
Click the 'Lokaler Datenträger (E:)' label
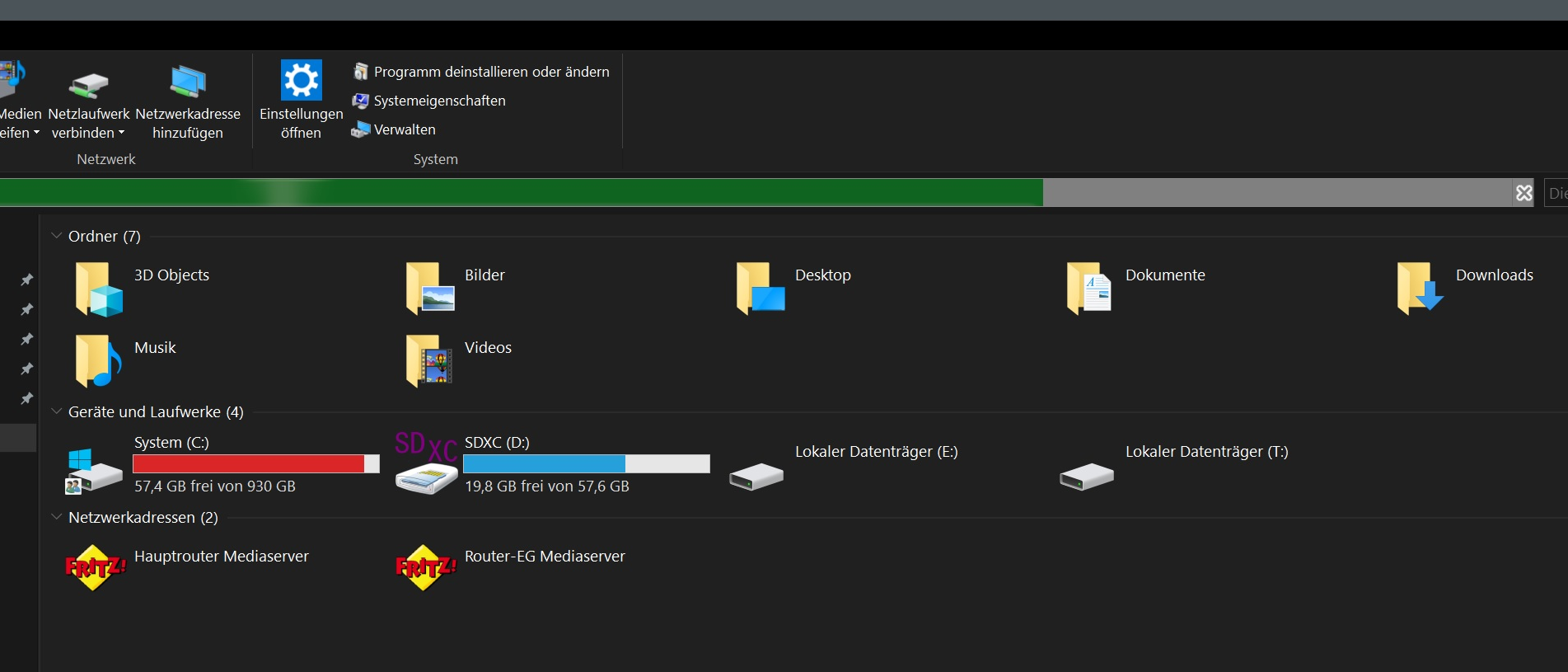(877, 452)
